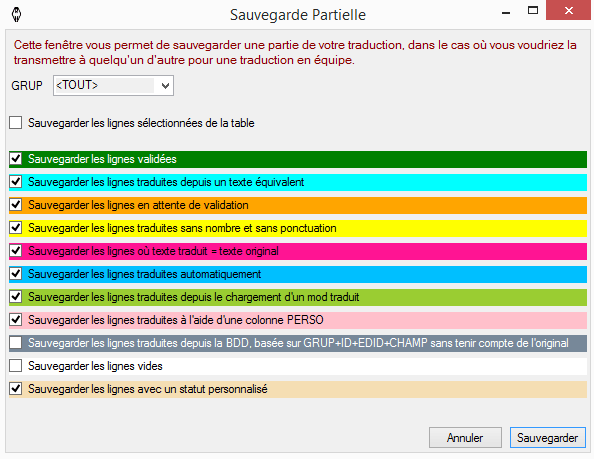Uncheck 'Sauvegarder les lignes validées'
Image resolution: width=594 pixels, height=459 pixels.
[16, 159]
